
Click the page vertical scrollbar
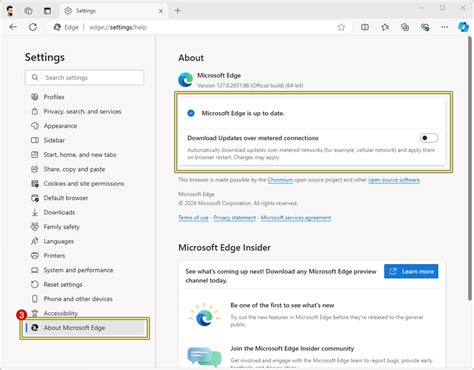pyautogui.click(x=469, y=167)
